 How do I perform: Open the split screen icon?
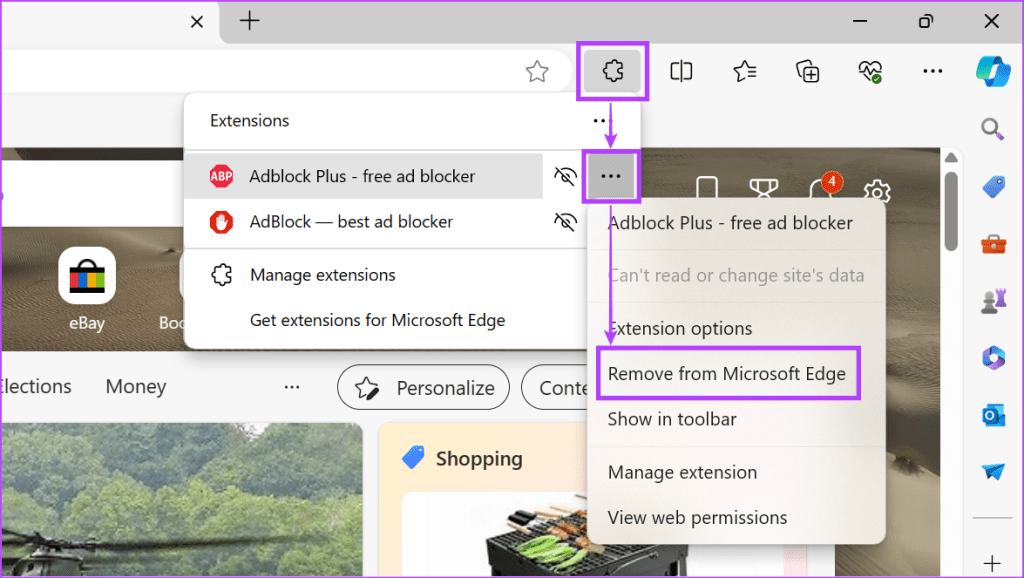681,71
